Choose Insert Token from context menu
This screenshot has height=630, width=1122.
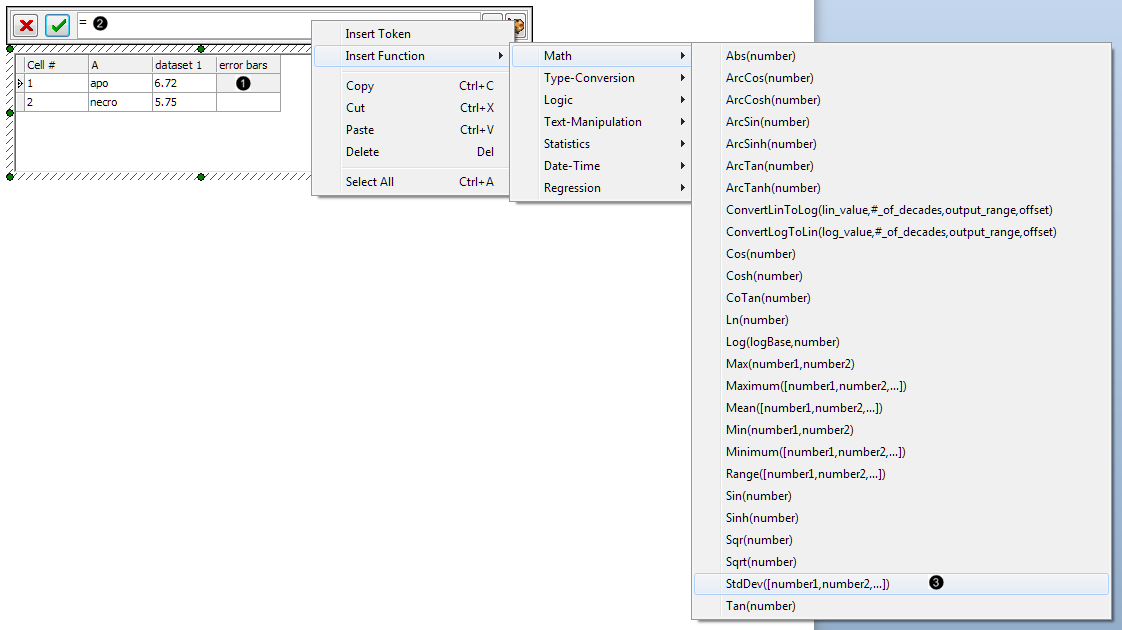point(378,34)
